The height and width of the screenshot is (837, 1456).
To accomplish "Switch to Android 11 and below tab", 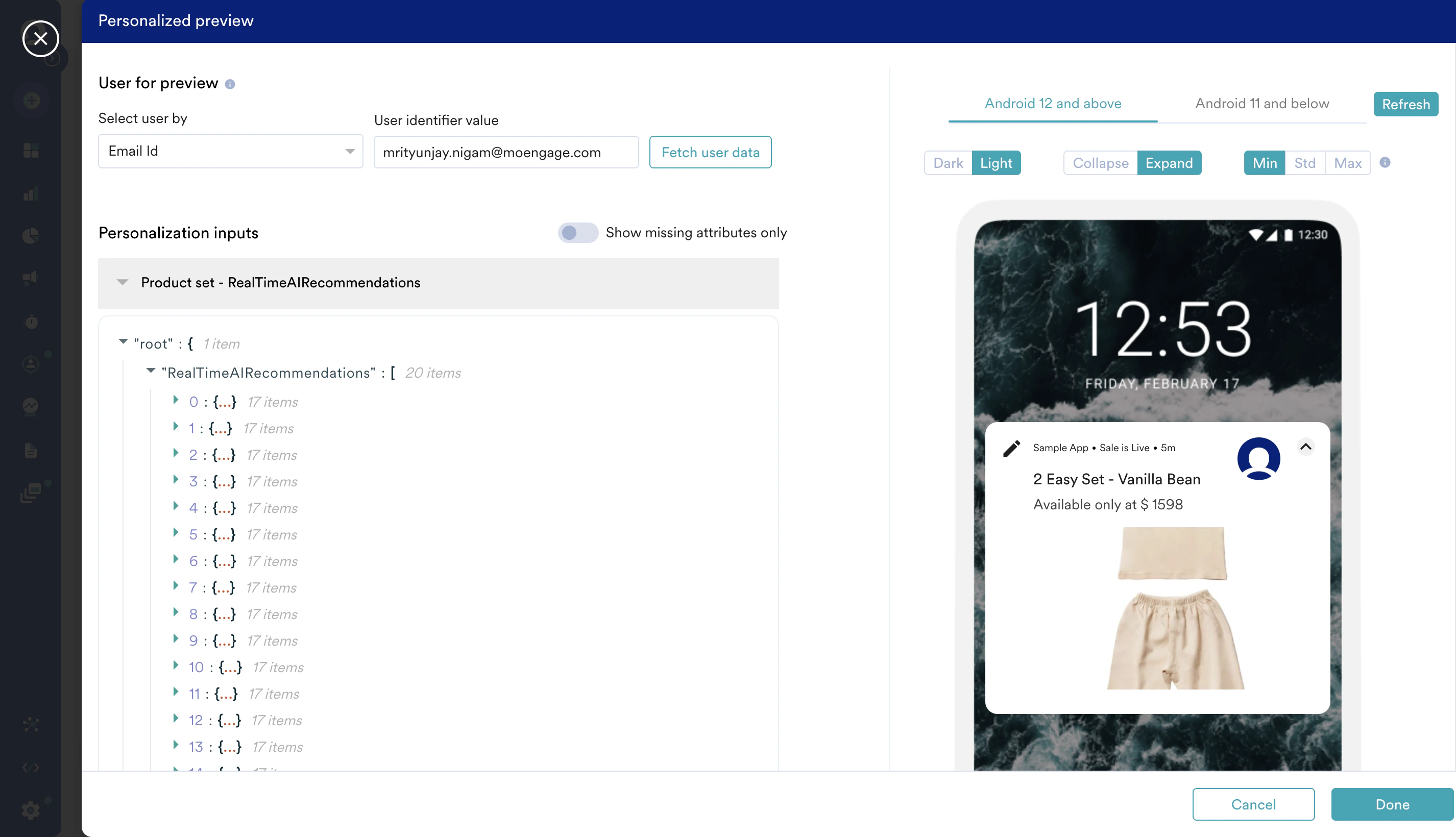I will pyautogui.click(x=1261, y=104).
